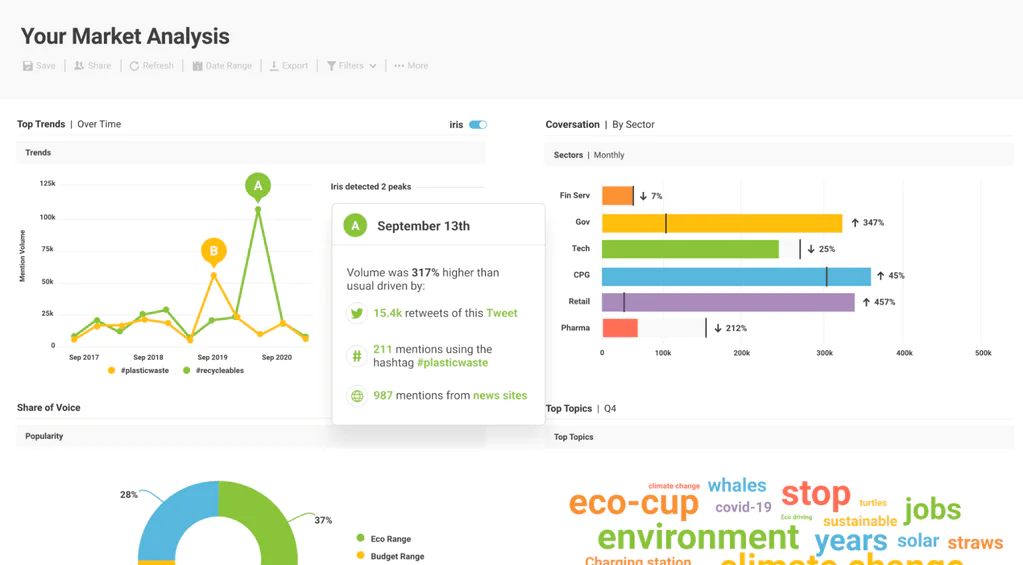
Task: Toggle #plasticwaste legend yellow dot
Action: coord(112,371)
